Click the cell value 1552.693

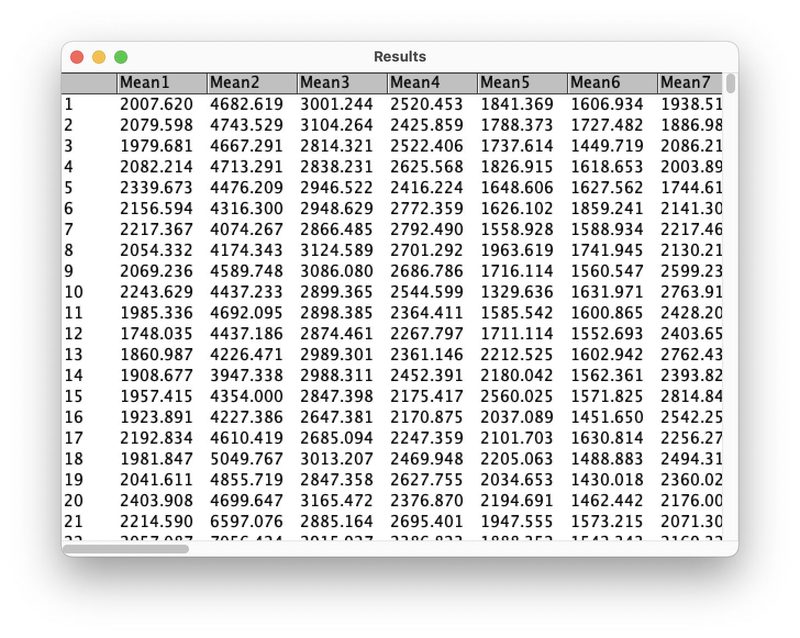[x=607, y=334]
